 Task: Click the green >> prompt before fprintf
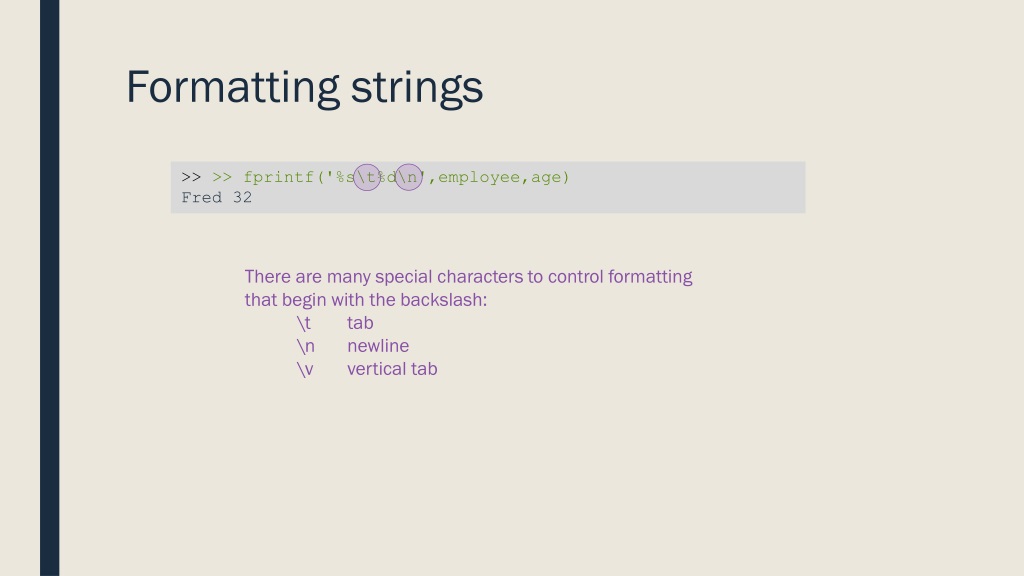coord(222,177)
